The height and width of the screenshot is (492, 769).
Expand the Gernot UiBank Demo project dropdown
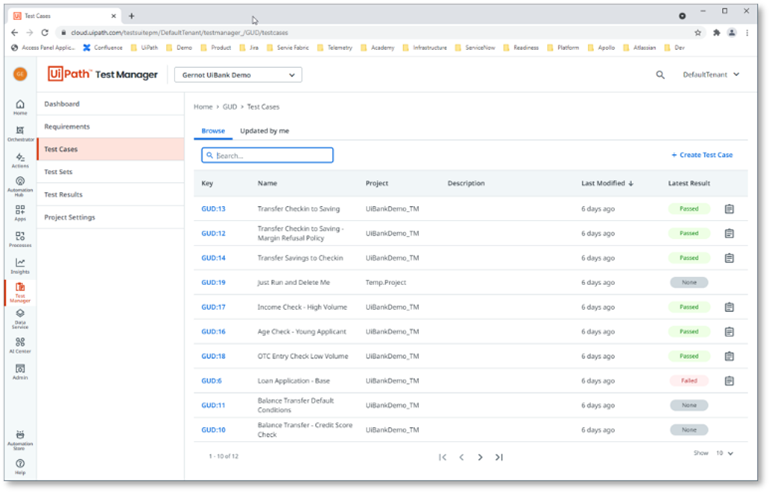click(238, 75)
